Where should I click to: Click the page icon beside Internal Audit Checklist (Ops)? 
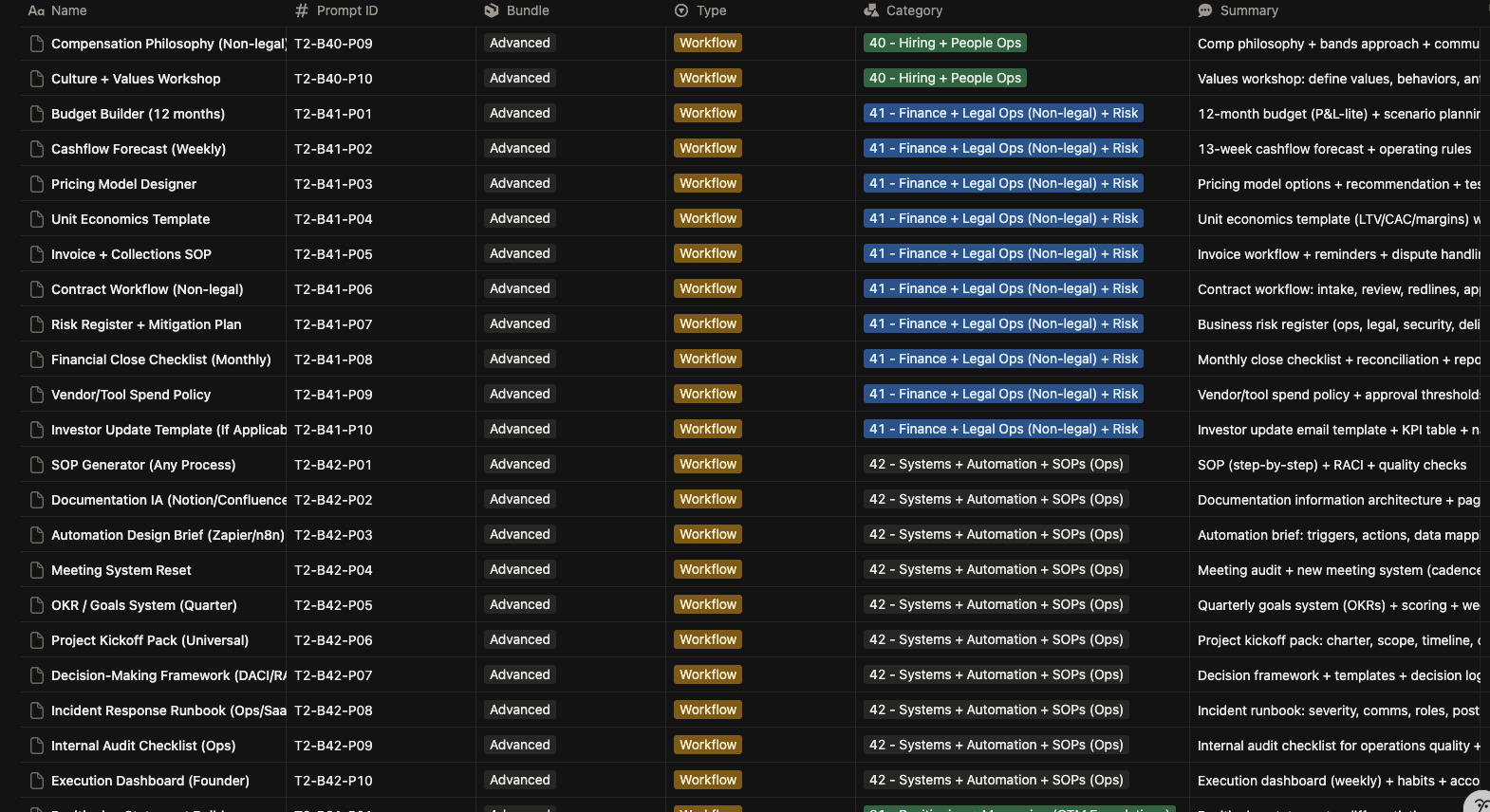(37, 746)
